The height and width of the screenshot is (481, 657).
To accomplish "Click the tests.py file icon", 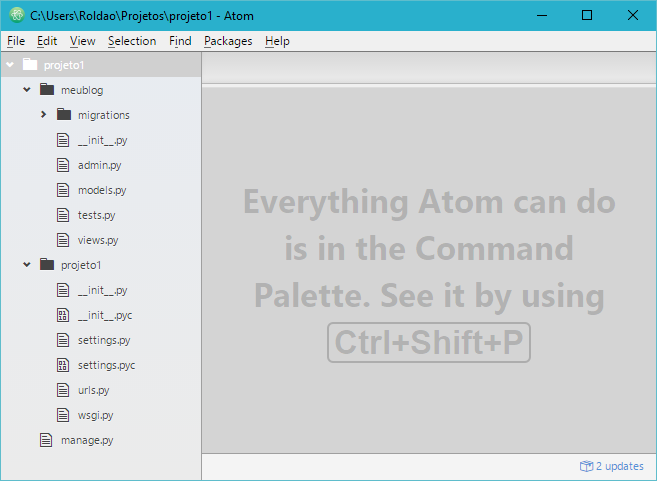I will (x=63, y=215).
